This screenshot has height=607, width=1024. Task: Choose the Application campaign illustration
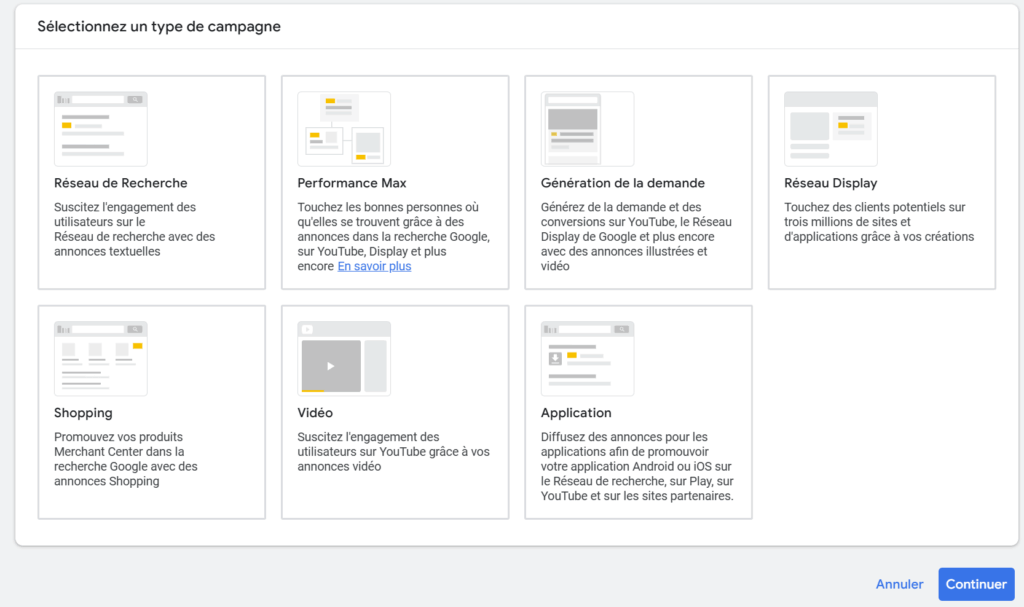coord(587,359)
